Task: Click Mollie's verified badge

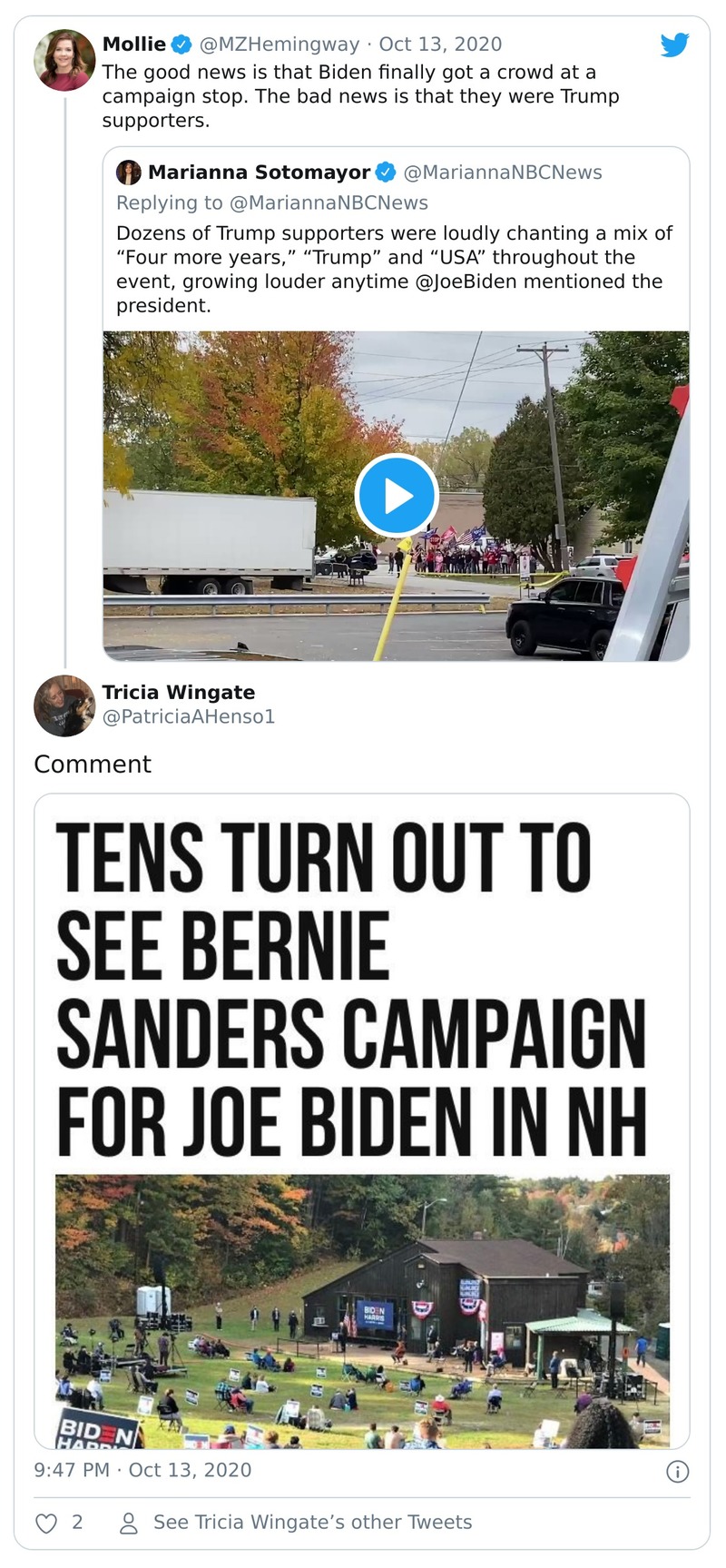Action: (x=181, y=44)
